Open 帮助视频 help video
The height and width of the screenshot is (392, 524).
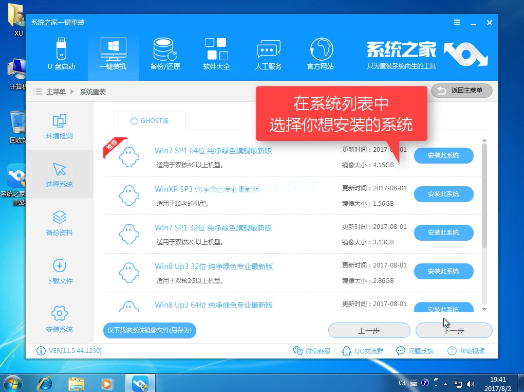[x=466, y=351]
